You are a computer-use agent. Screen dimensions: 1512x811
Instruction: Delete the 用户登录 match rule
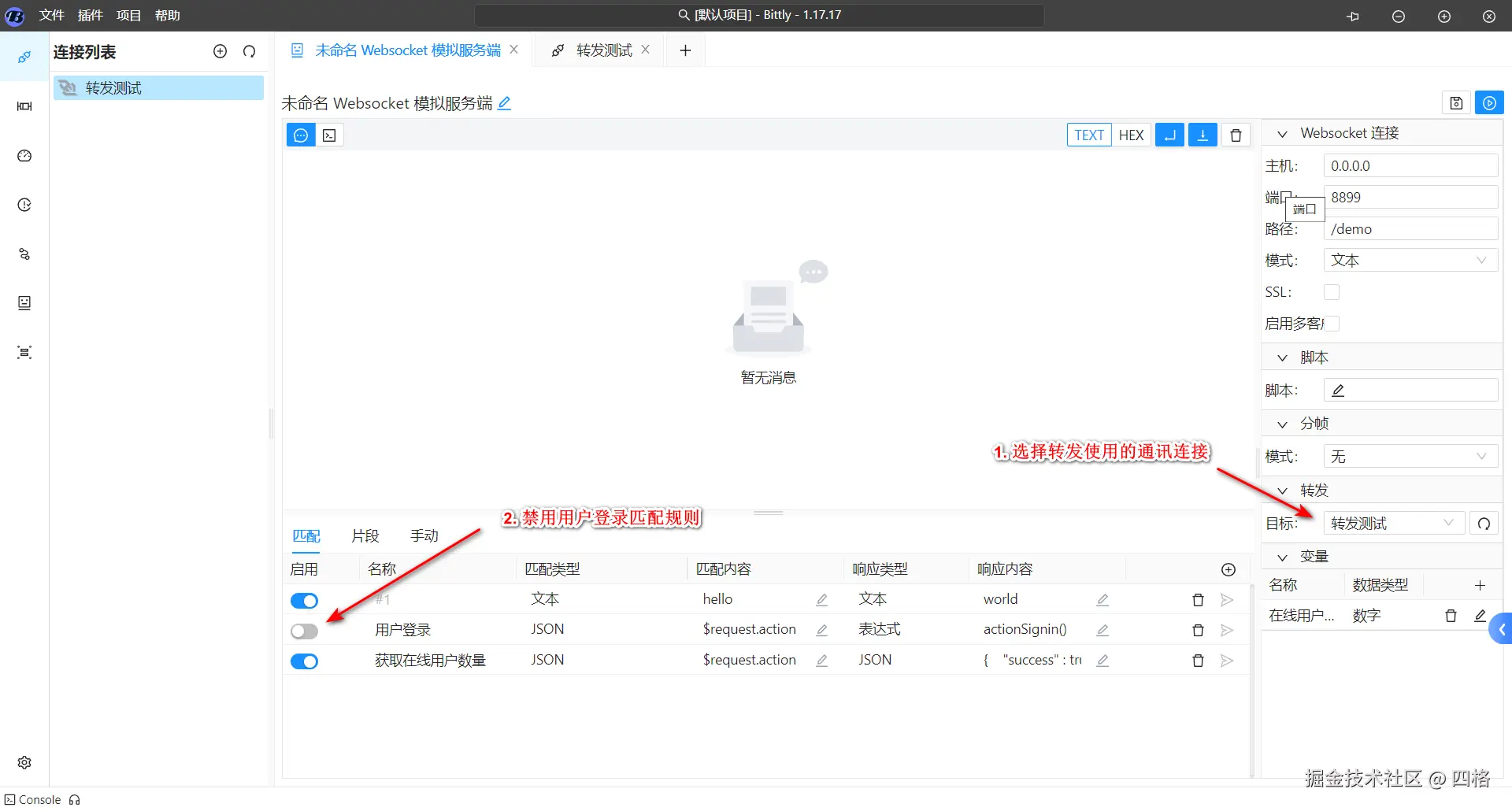click(x=1198, y=630)
